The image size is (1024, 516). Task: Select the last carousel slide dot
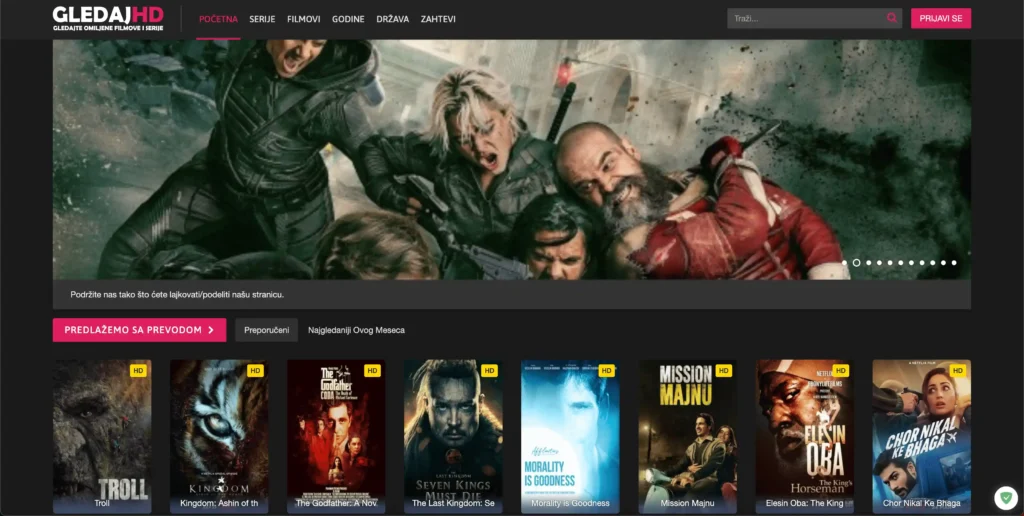click(x=954, y=263)
